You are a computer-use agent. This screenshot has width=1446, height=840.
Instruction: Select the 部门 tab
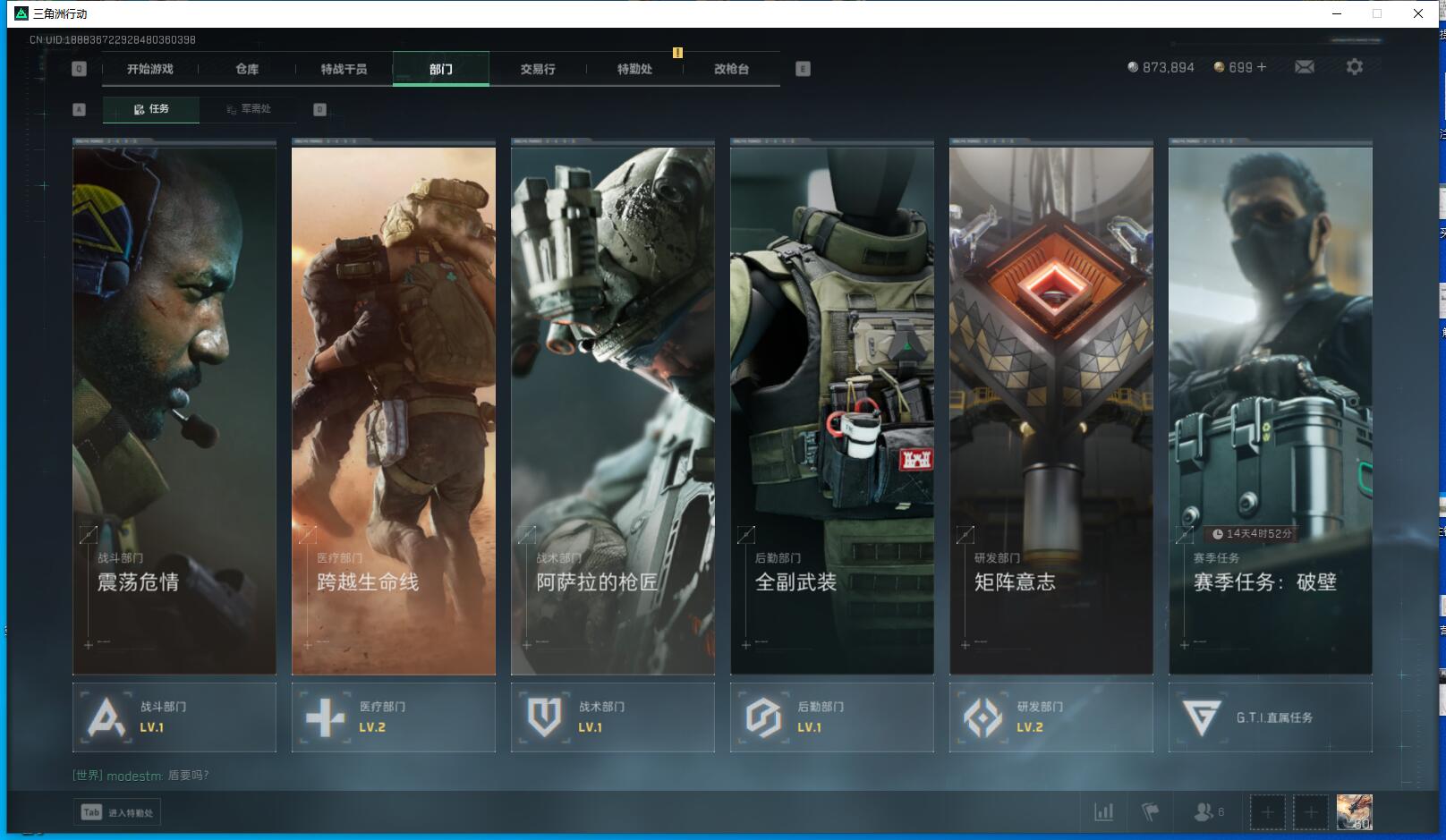[441, 69]
